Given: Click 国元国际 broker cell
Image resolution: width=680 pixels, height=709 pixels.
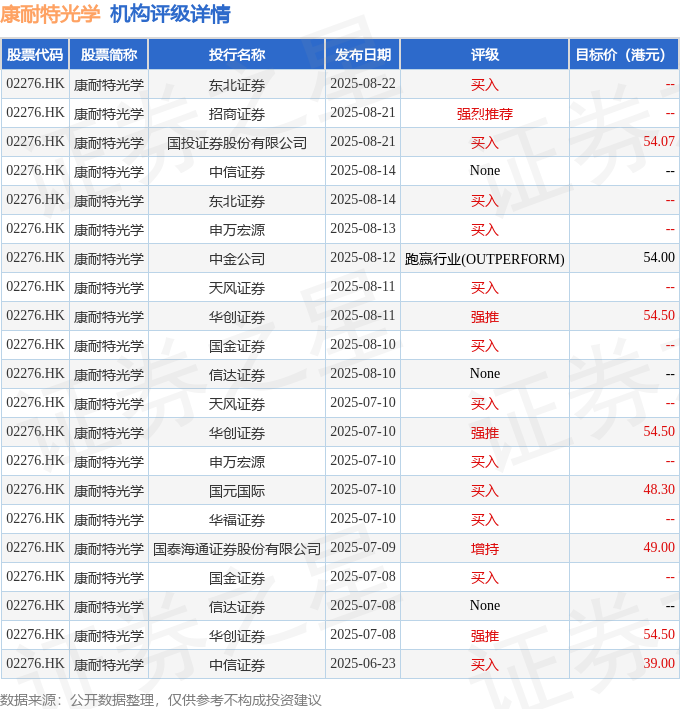Looking at the screenshot, I should [x=236, y=491].
